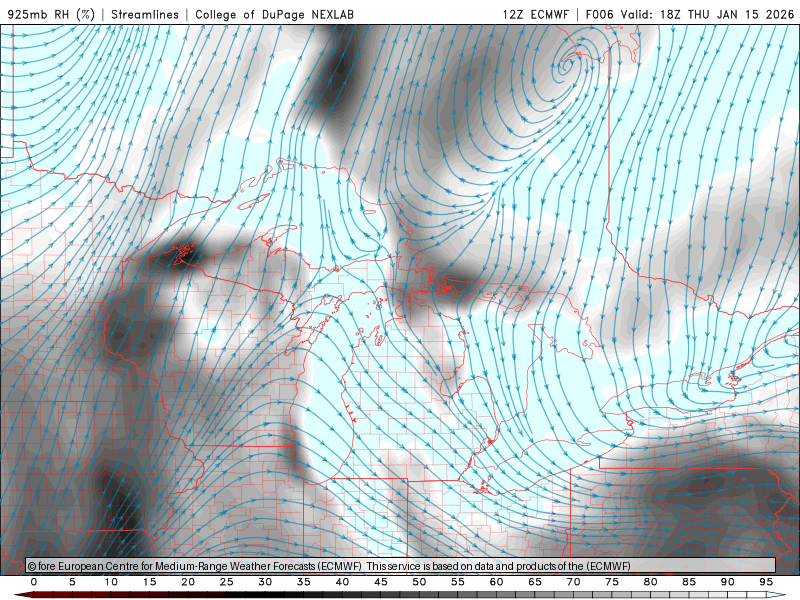Screen dimensions: 800x600
Task: Click the '80' label on the color scale
Action: click(651, 582)
